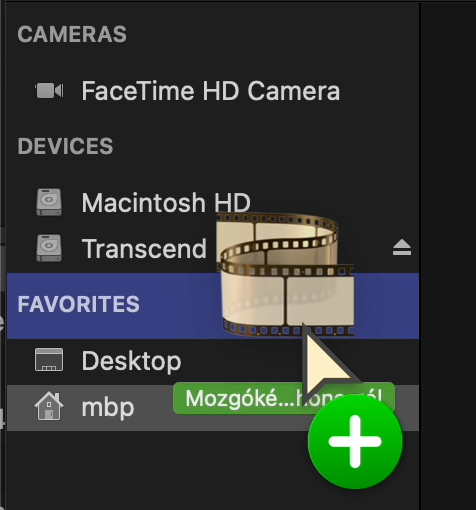Select the FaceTime HD Camera entry label
This screenshot has height=510, width=476.
click(211, 91)
